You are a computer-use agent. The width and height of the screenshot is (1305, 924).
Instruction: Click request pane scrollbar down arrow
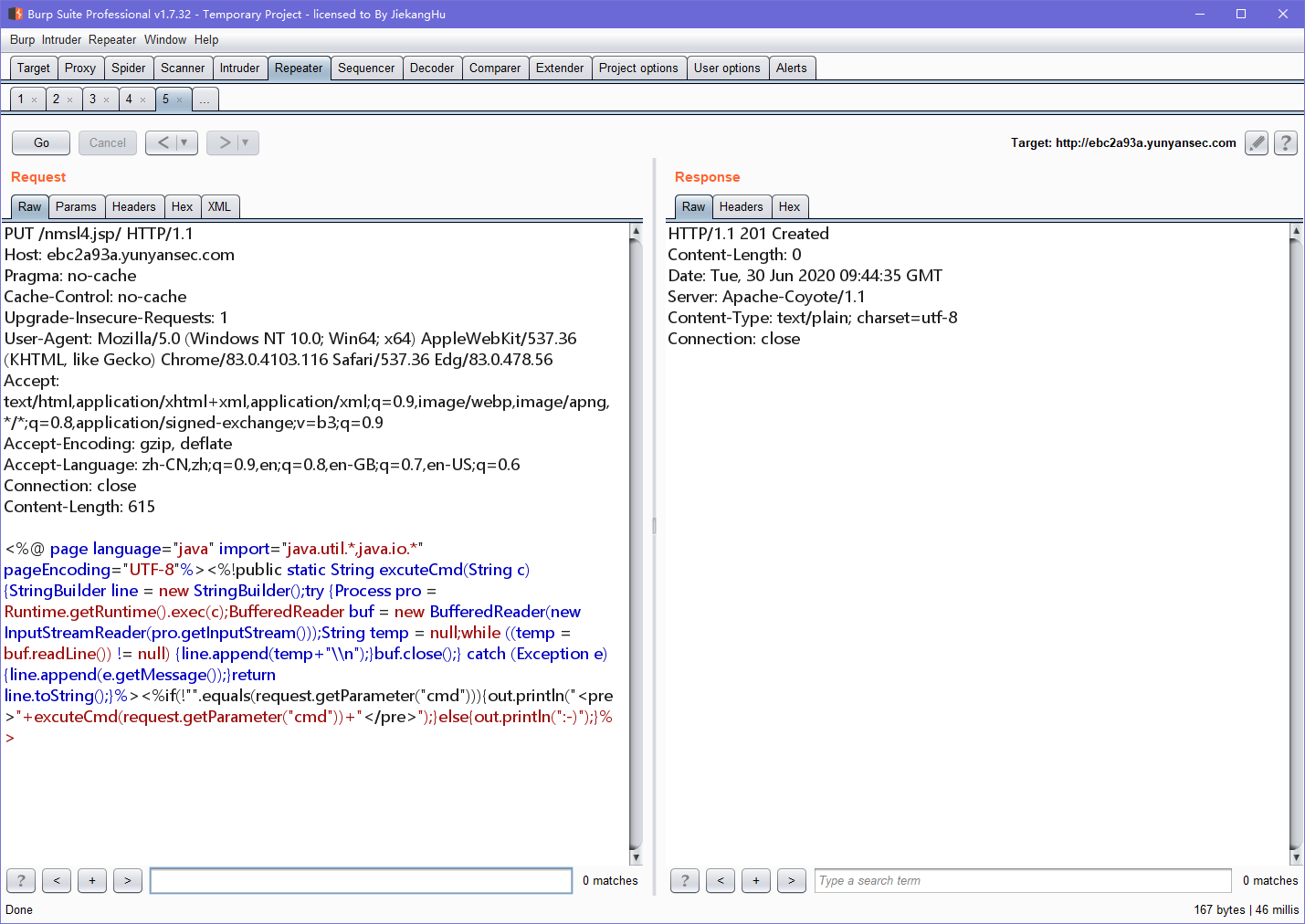(x=636, y=857)
